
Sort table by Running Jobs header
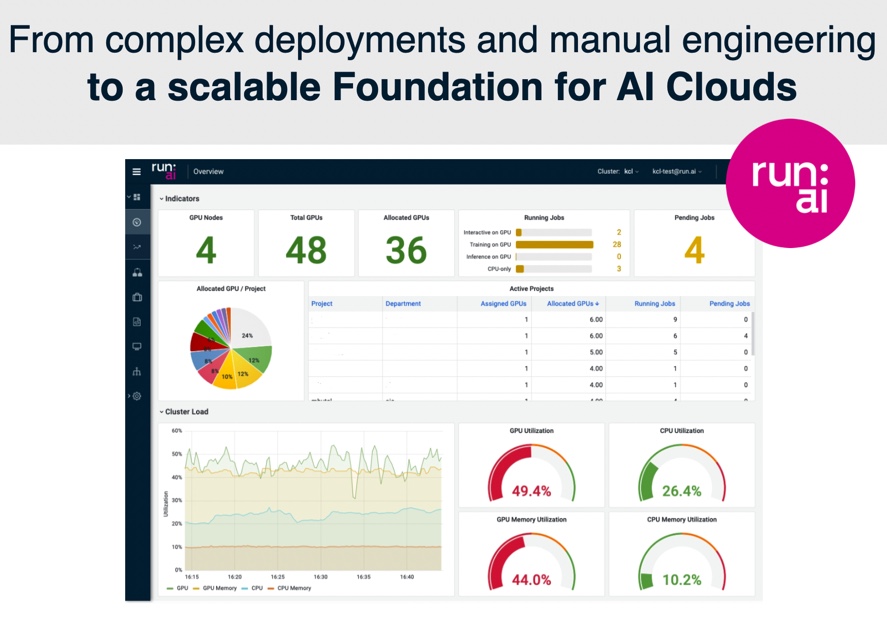coord(655,304)
